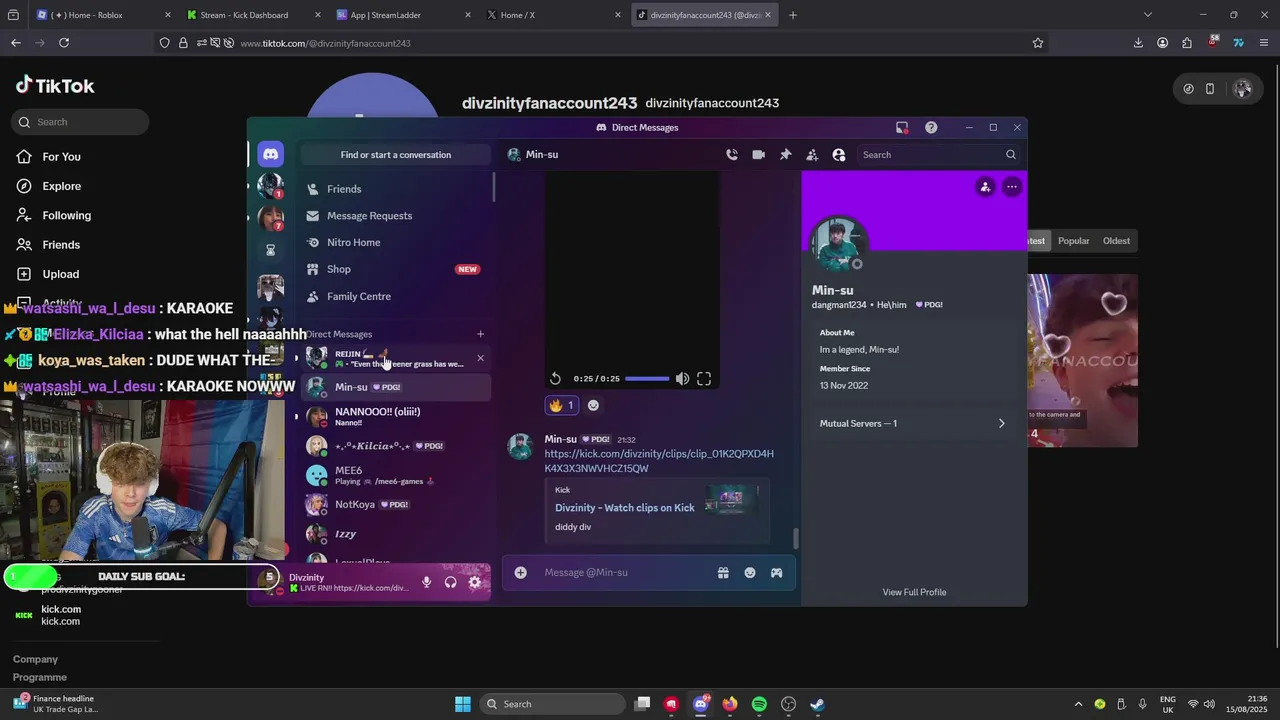
Task: Enter video fullscreen mode
Action: coord(704,378)
